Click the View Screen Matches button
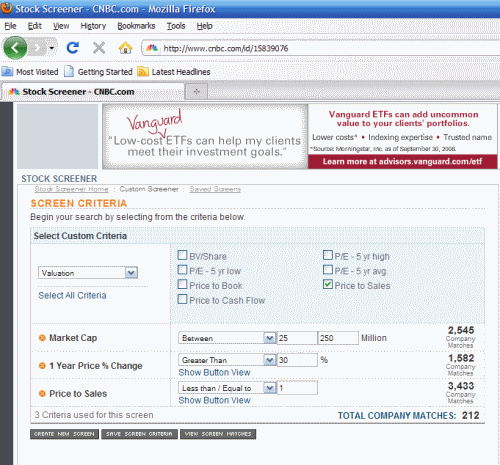Image resolution: width=500 pixels, height=465 pixels. 218,434
